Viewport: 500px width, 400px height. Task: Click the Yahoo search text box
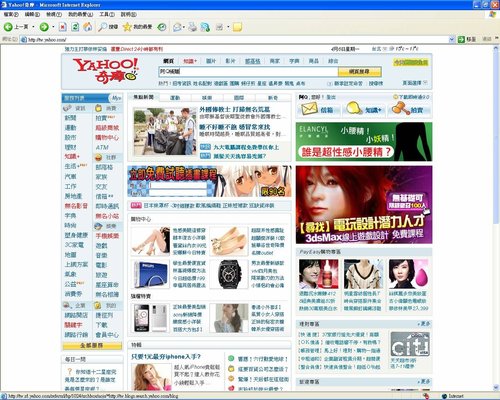[x=248, y=71]
